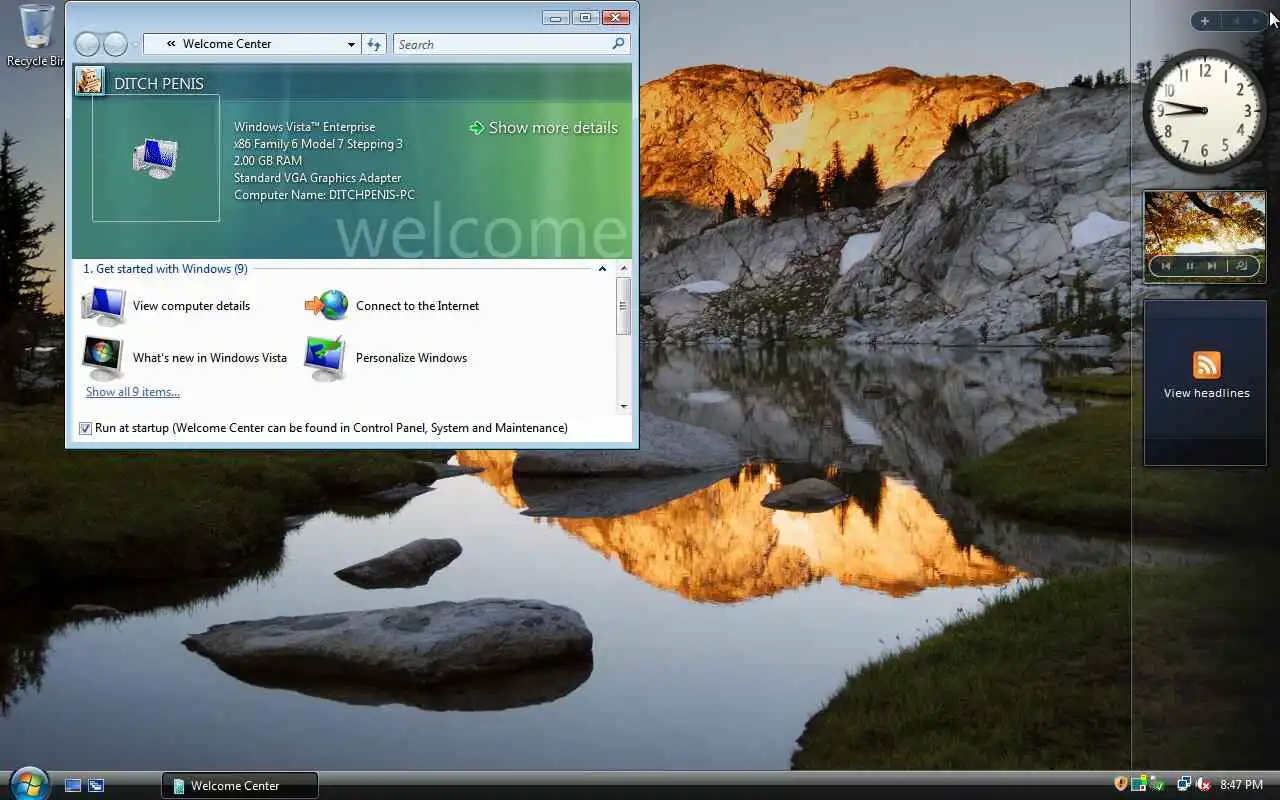Click the green checkmark tray icon
Viewport: 1280px width, 800px height.
click(1157, 785)
